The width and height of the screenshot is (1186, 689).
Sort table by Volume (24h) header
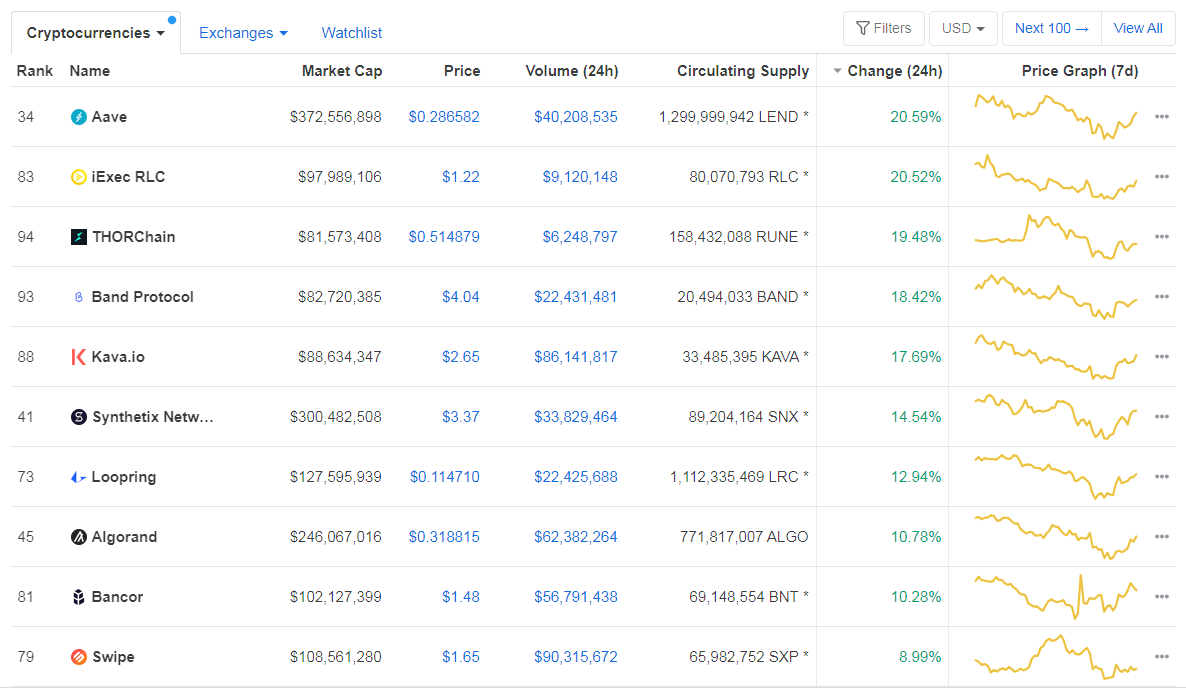pyautogui.click(x=572, y=71)
